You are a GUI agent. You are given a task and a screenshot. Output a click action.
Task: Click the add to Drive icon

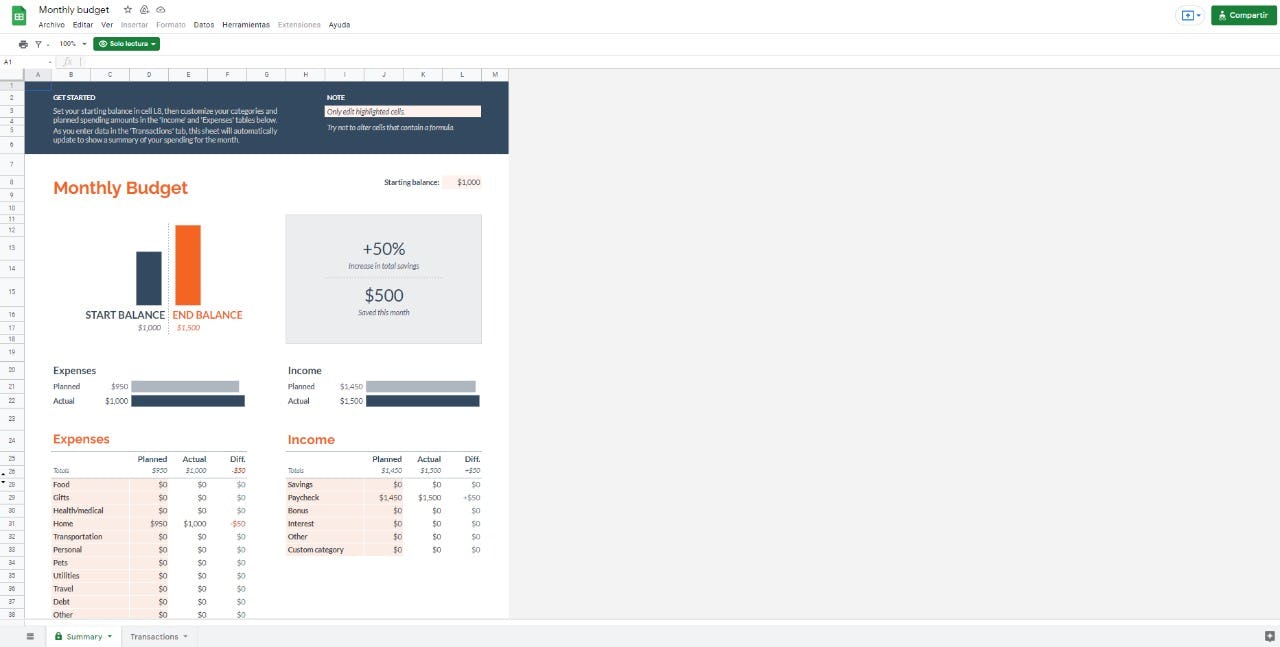pos(144,9)
